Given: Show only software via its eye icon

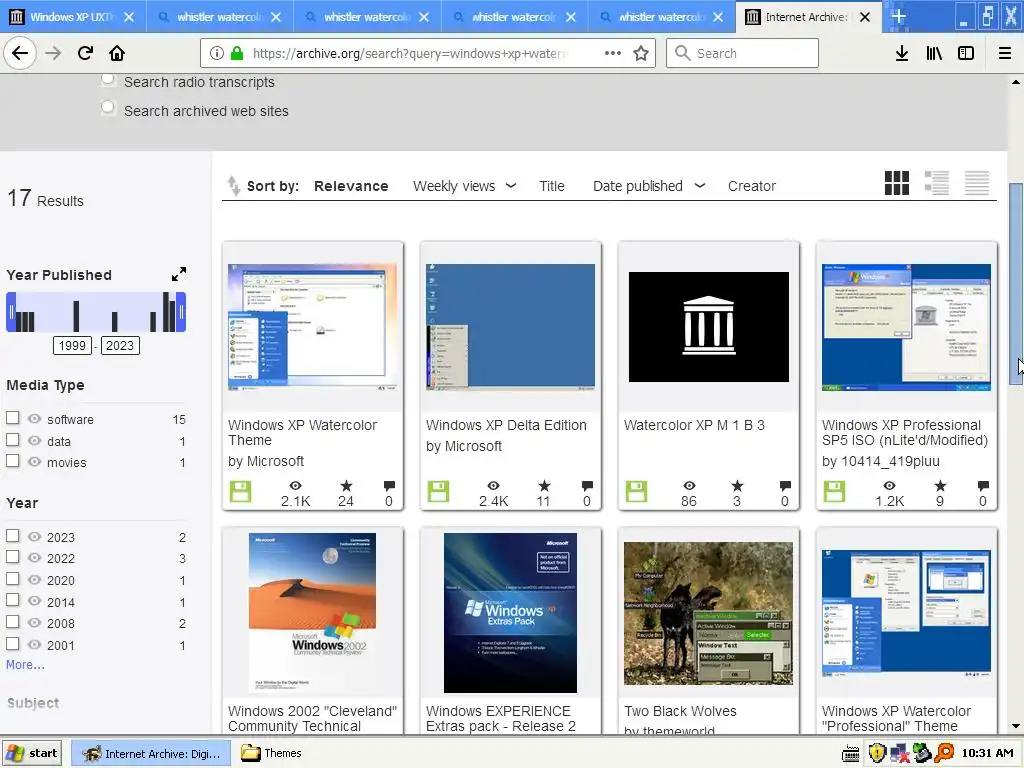Looking at the screenshot, I should pyautogui.click(x=35, y=419).
